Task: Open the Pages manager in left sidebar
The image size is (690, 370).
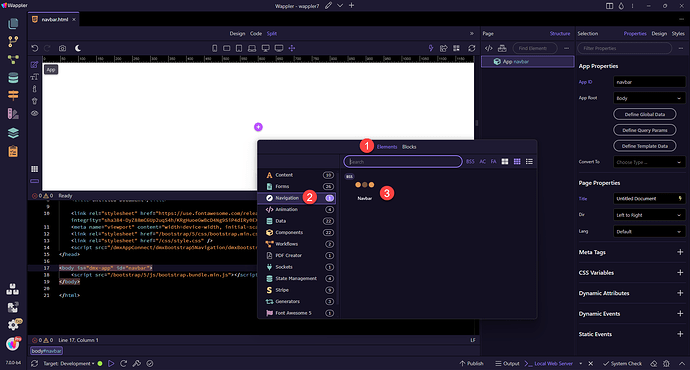Action: (x=13, y=23)
